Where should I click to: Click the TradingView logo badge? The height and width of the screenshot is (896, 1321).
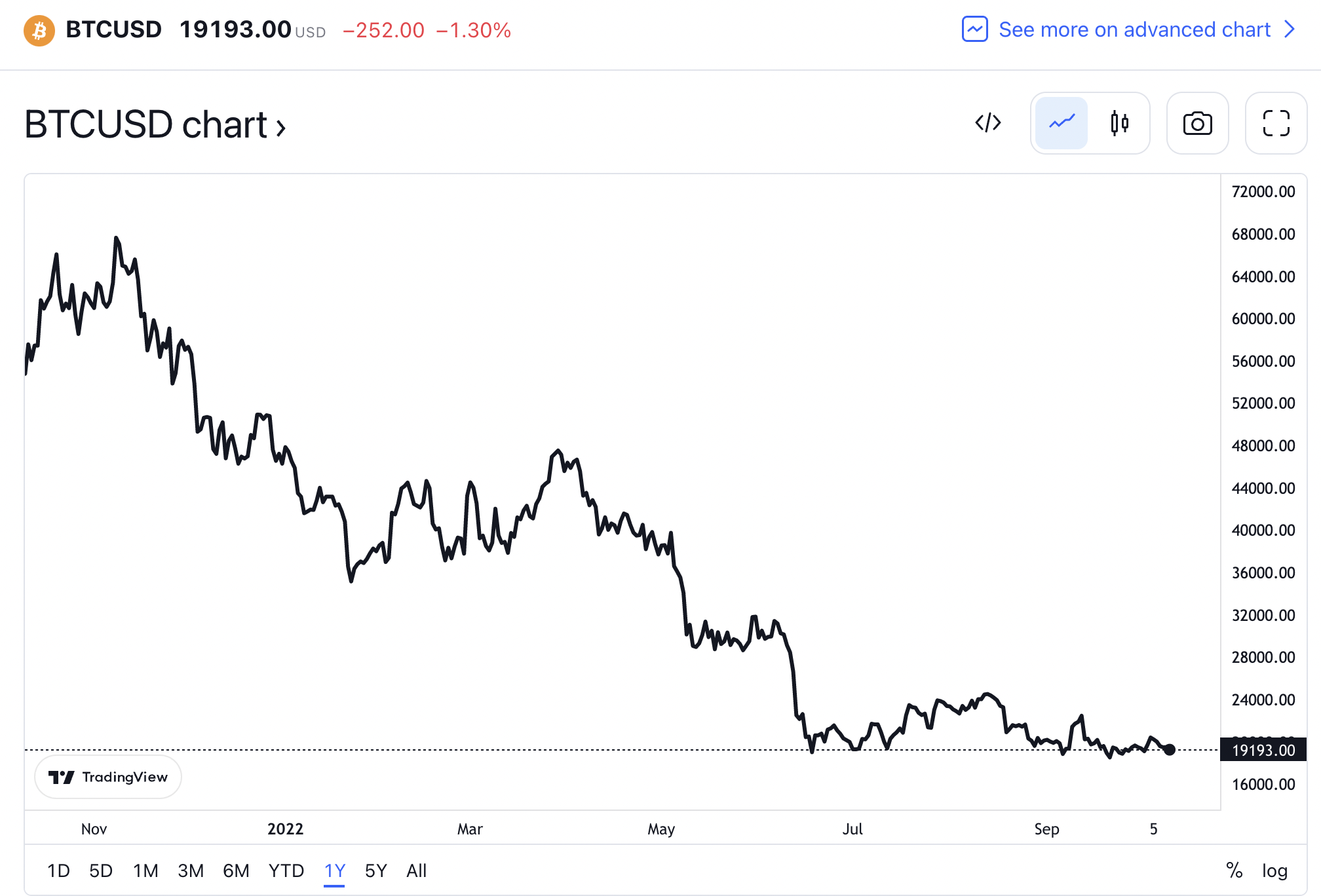coord(108,777)
